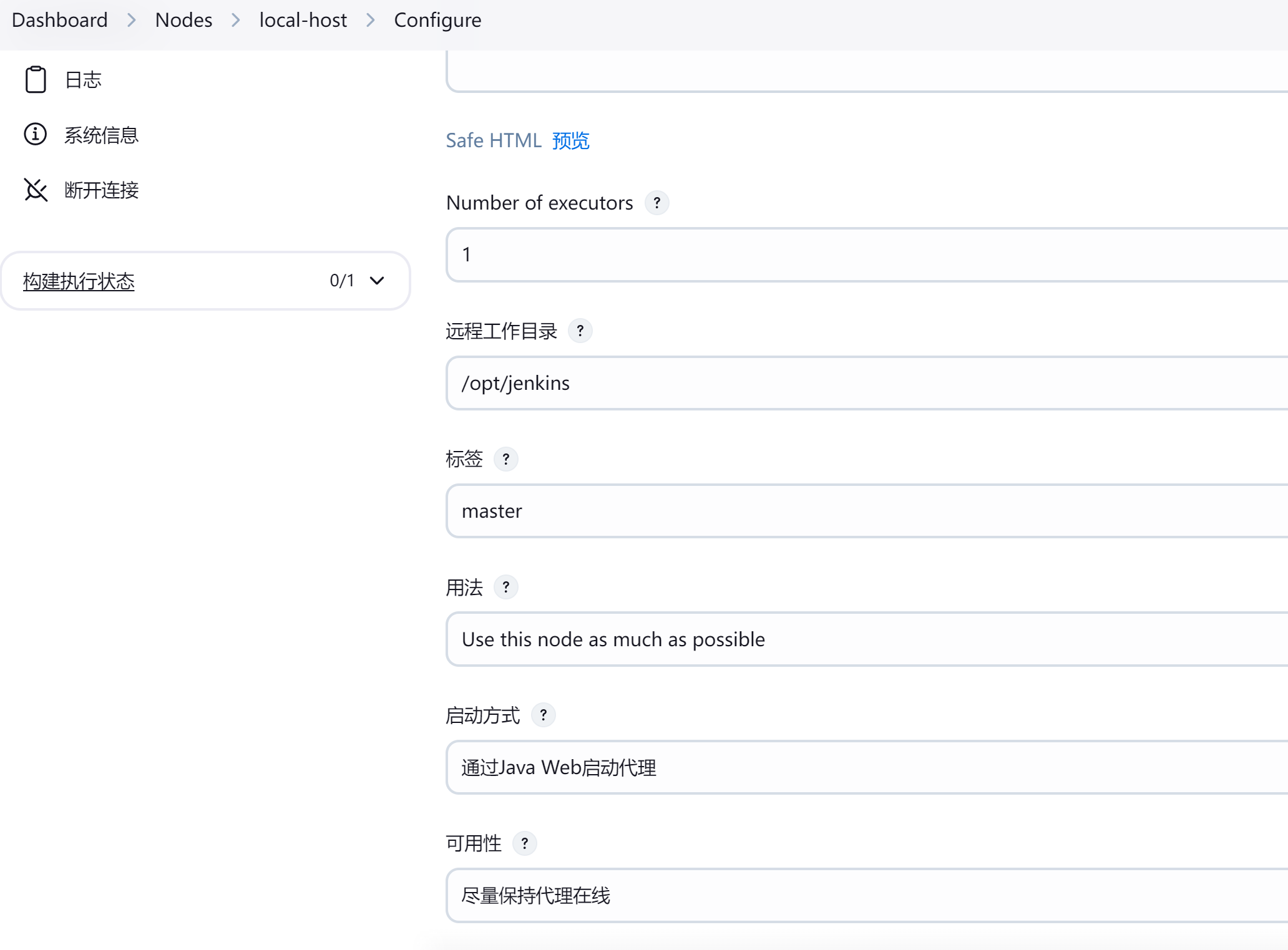Click the system information icon

pyautogui.click(x=36, y=134)
